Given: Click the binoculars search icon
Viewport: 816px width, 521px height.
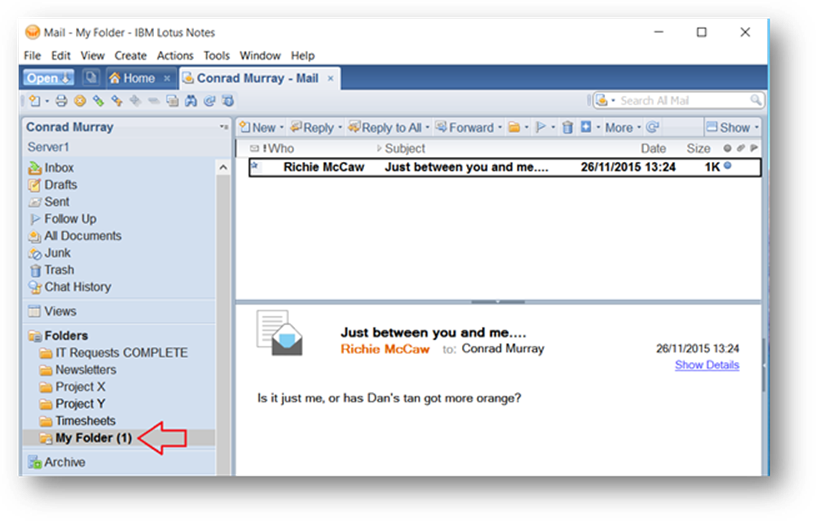Looking at the screenshot, I should pos(191,100).
